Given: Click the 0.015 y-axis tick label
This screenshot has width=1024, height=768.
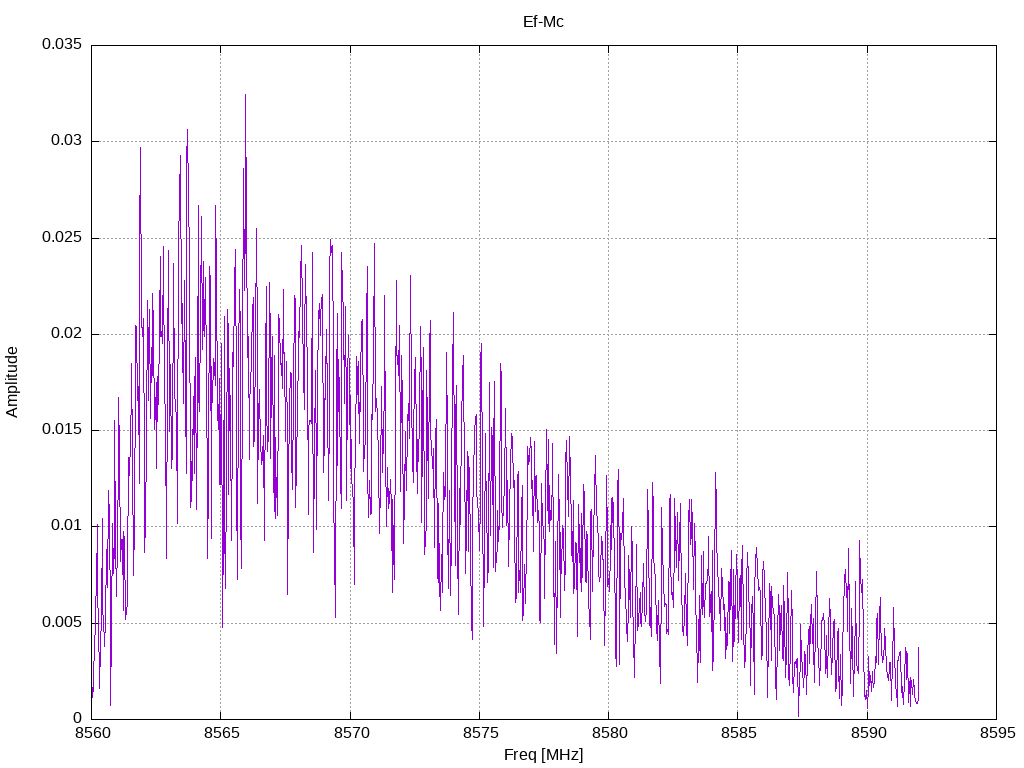Looking at the screenshot, I should click(62, 429).
